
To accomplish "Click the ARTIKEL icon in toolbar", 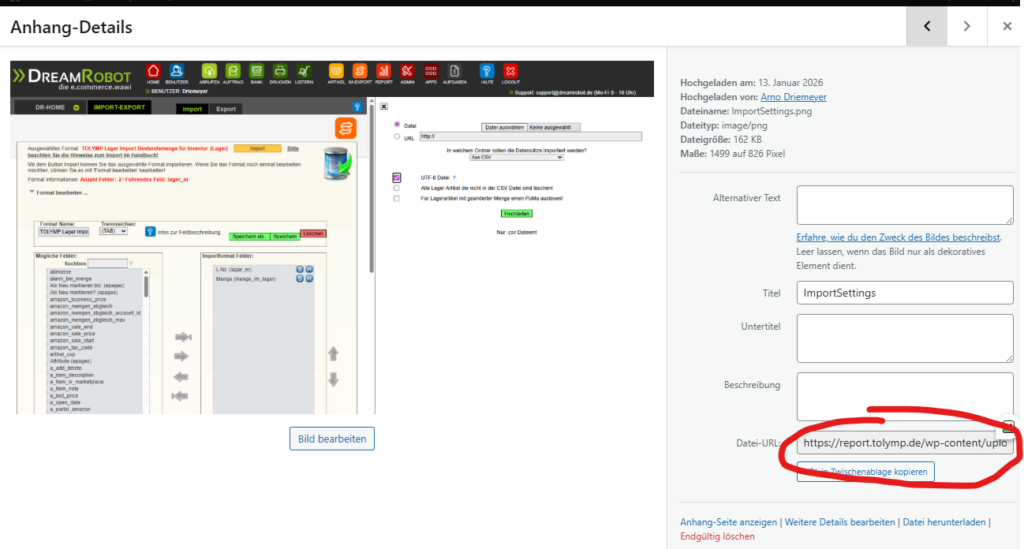I will click(336, 72).
